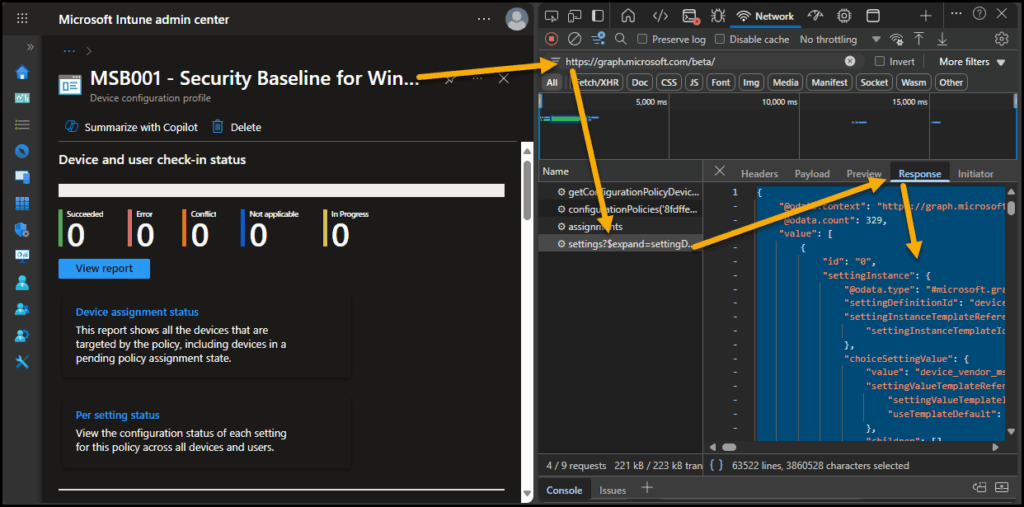The image size is (1024, 507).
Task: Open Home in the Intune sidebar
Action: (22, 72)
